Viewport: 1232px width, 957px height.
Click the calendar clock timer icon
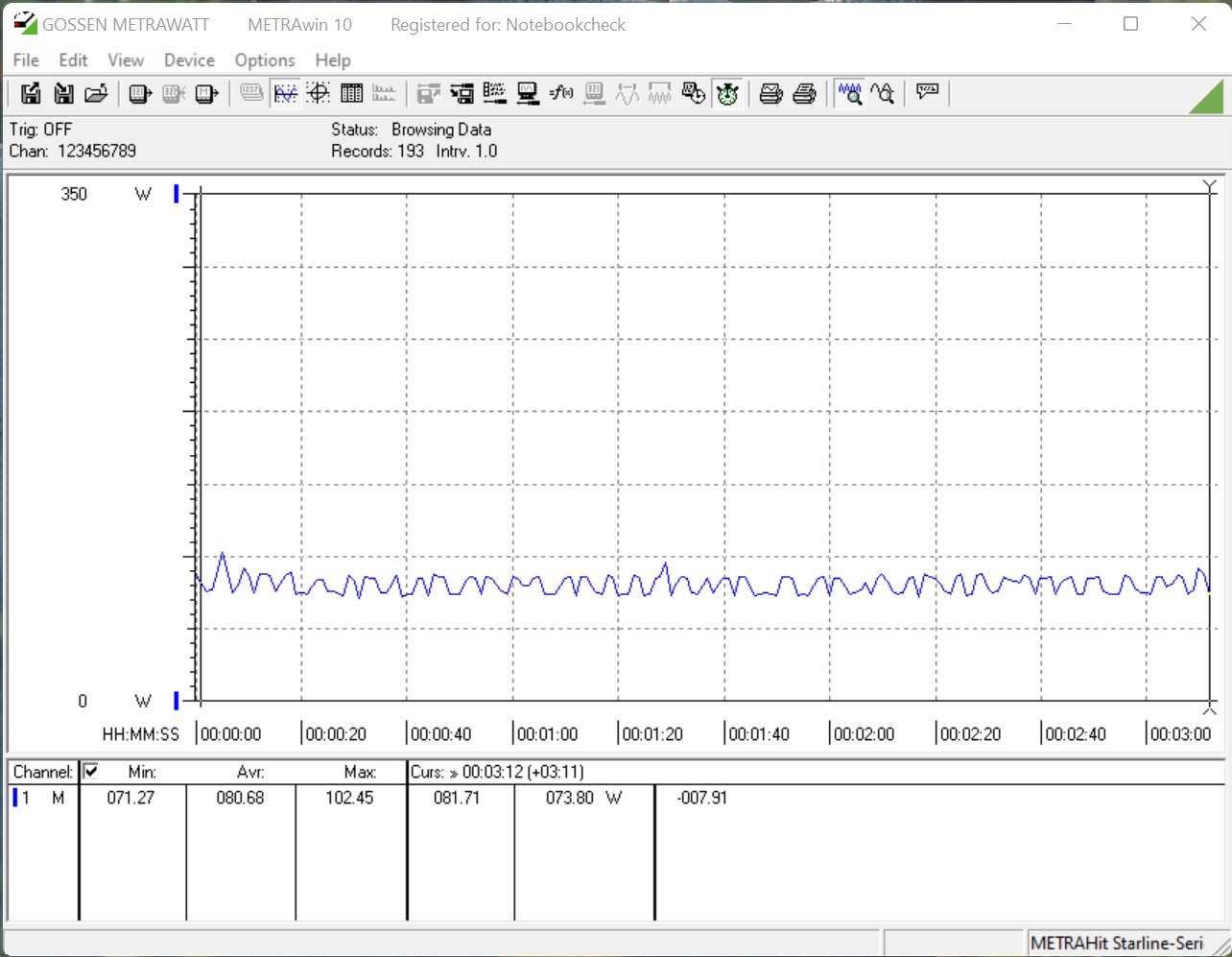click(x=693, y=93)
